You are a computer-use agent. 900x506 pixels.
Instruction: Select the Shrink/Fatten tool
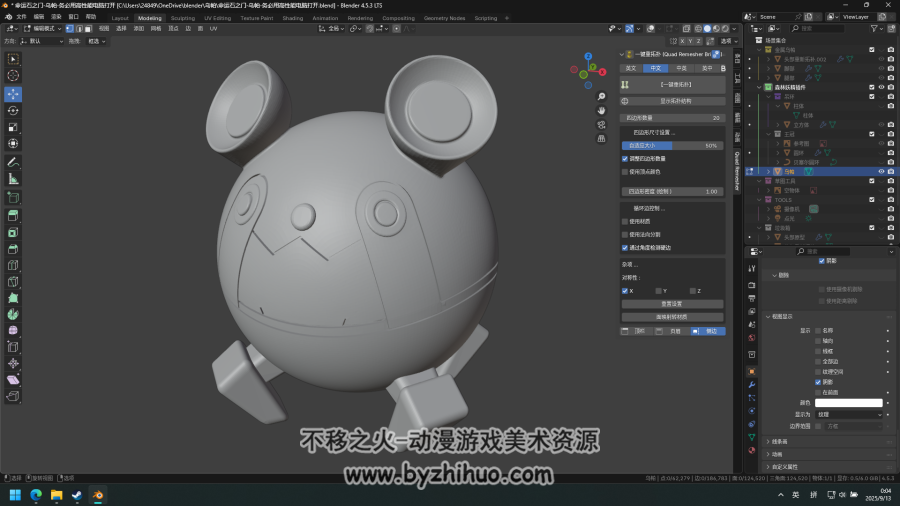pos(13,363)
